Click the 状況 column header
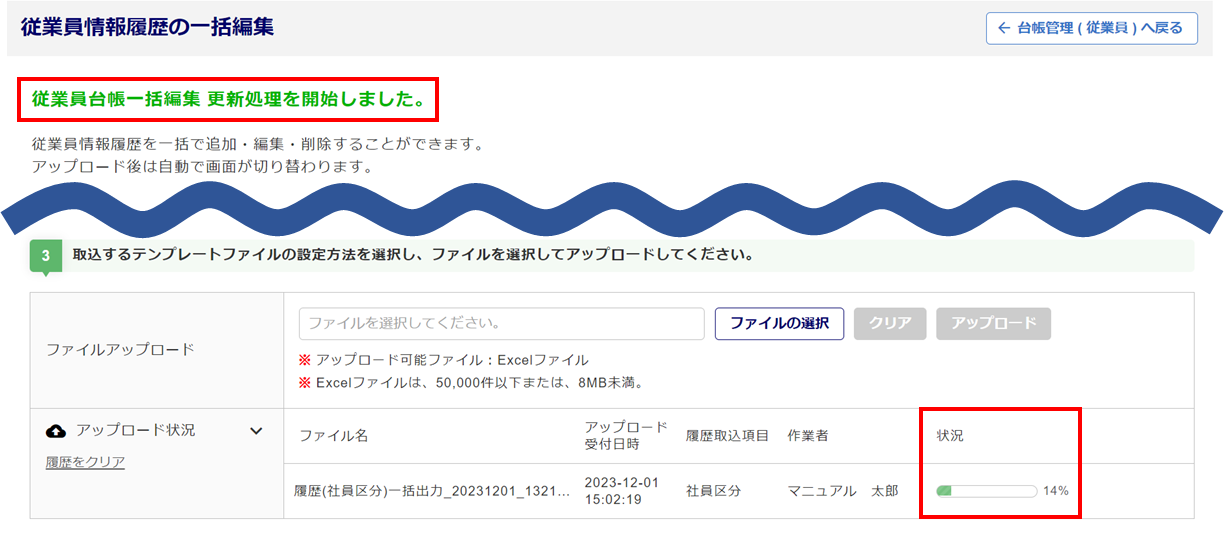The height and width of the screenshot is (539, 1224). click(x=950, y=436)
